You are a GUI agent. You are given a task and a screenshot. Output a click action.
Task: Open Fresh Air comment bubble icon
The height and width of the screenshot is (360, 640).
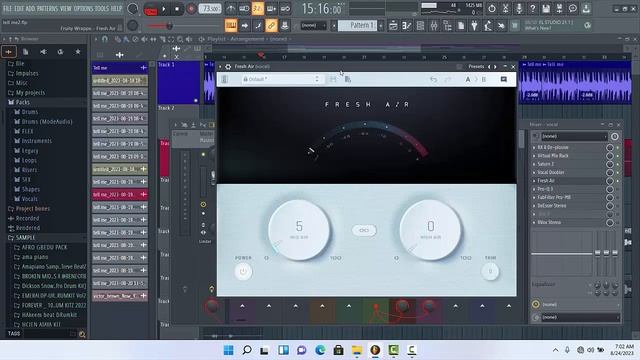click(504, 79)
